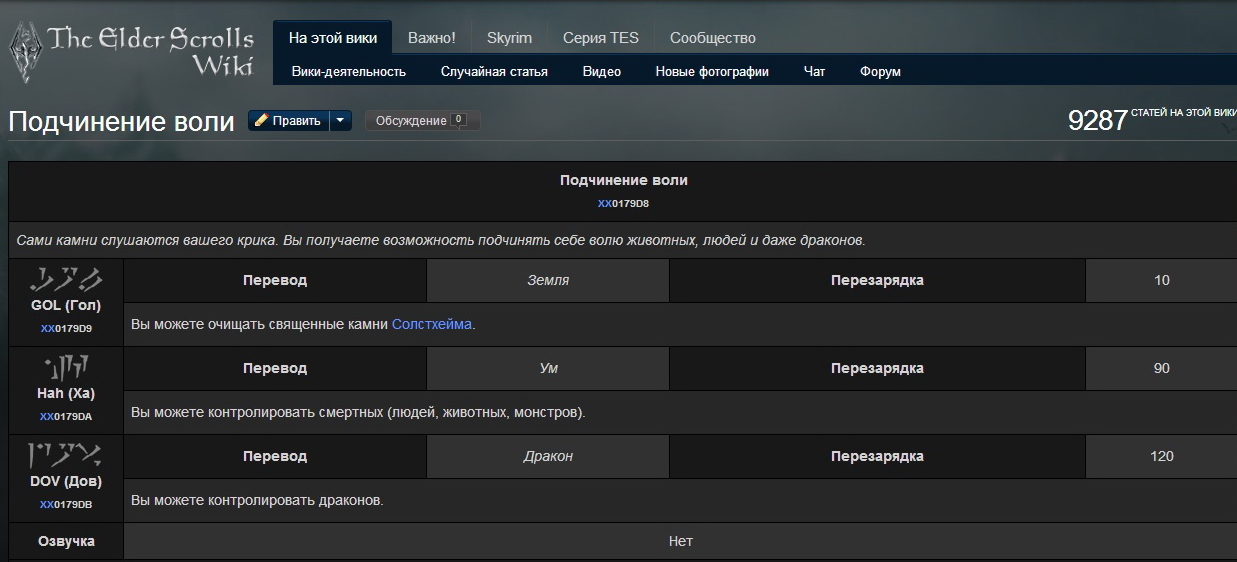Click the discussion count badge 0
Viewport: 1237px width, 562px height.
pyautogui.click(x=459, y=120)
